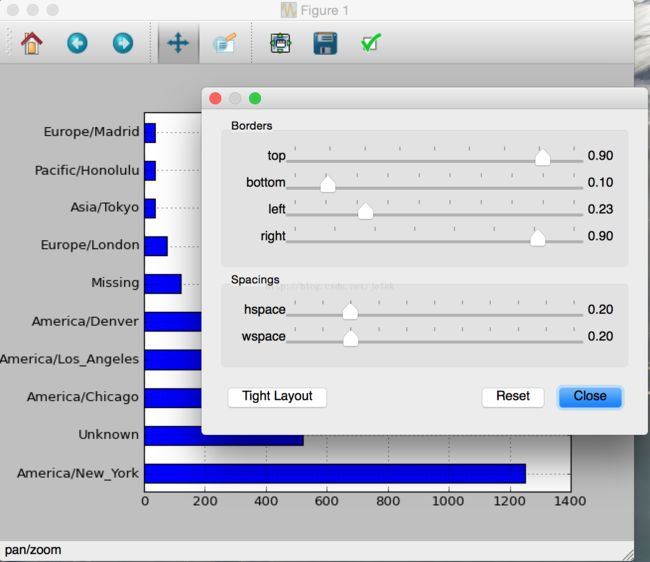Click the Home reset view icon
The image size is (650, 562).
(x=31, y=44)
